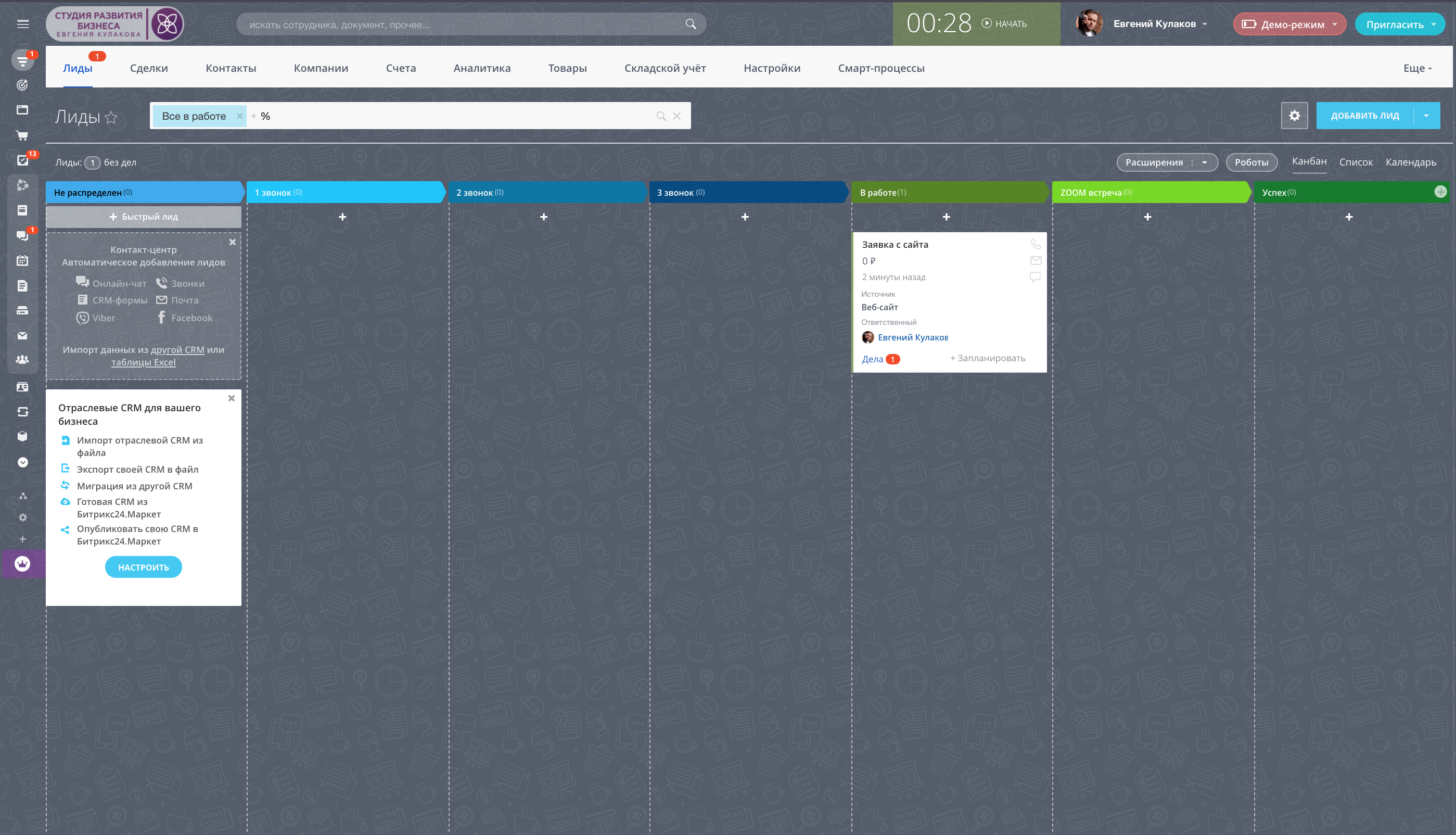Screen dimensions: 1456x835
Task: Switch to the Сделки tab
Action: 148,68
